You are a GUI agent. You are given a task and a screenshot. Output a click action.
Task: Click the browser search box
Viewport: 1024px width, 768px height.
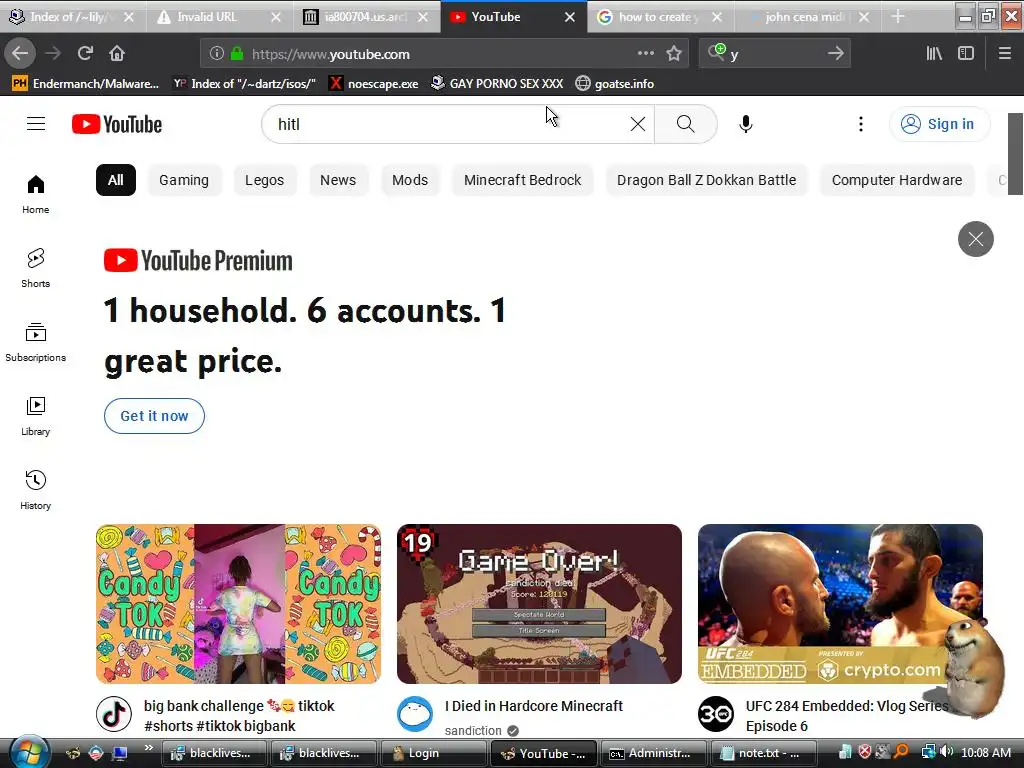pos(774,54)
